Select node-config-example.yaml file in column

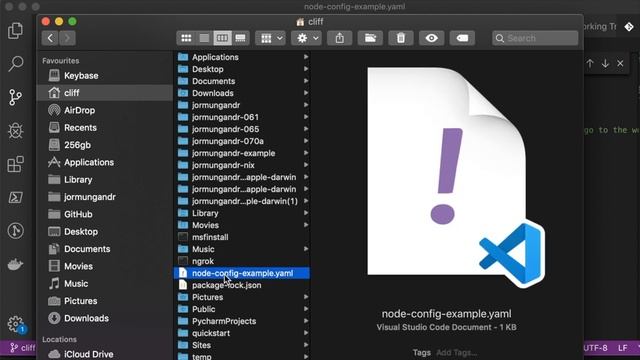[242, 273]
